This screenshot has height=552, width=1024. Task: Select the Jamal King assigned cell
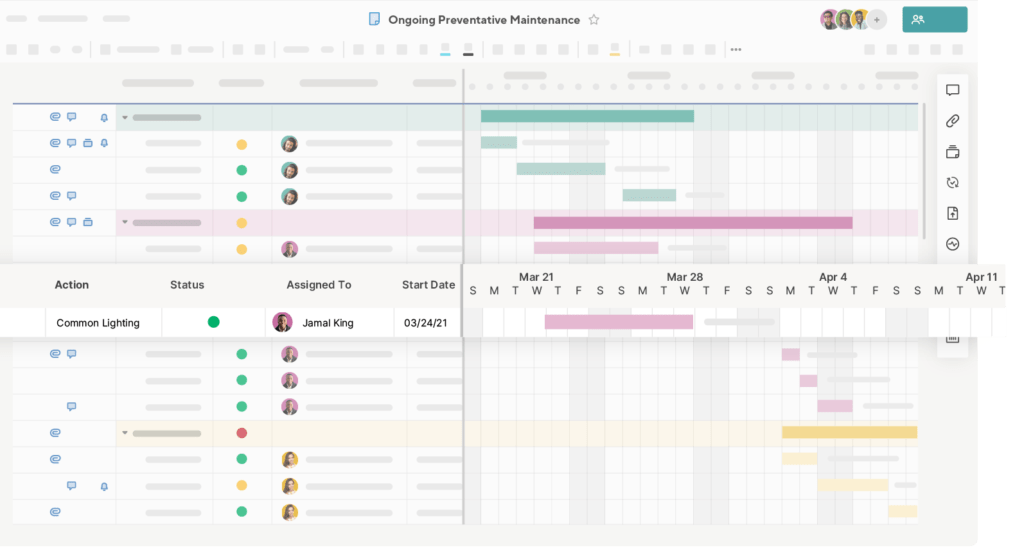pyautogui.click(x=330, y=323)
